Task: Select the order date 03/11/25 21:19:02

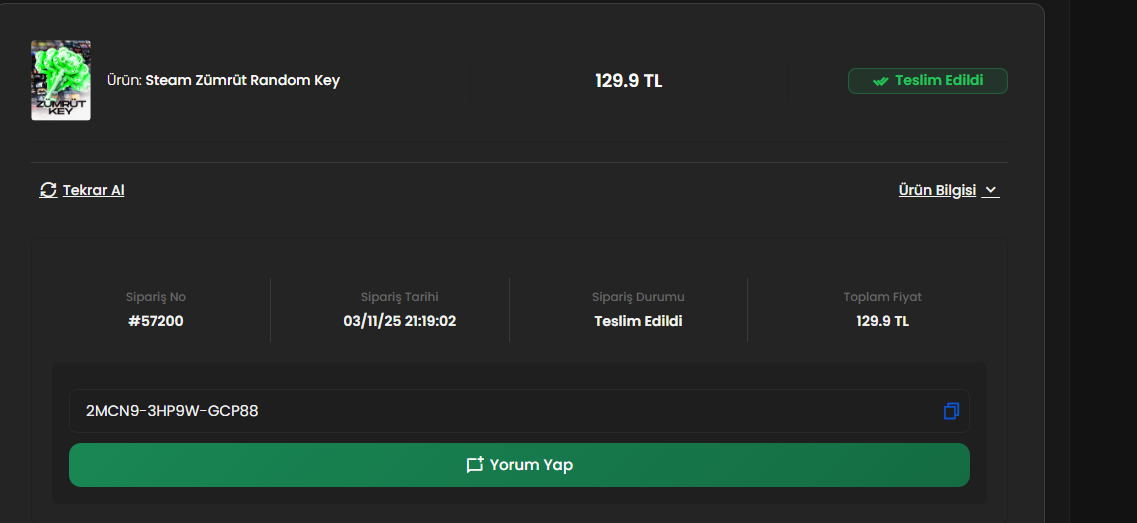Action: click(400, 321)
